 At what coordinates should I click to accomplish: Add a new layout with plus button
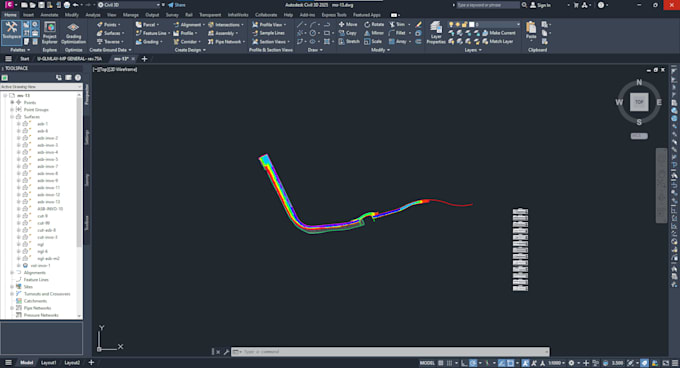pyautogui.click(x=91, y=363)
